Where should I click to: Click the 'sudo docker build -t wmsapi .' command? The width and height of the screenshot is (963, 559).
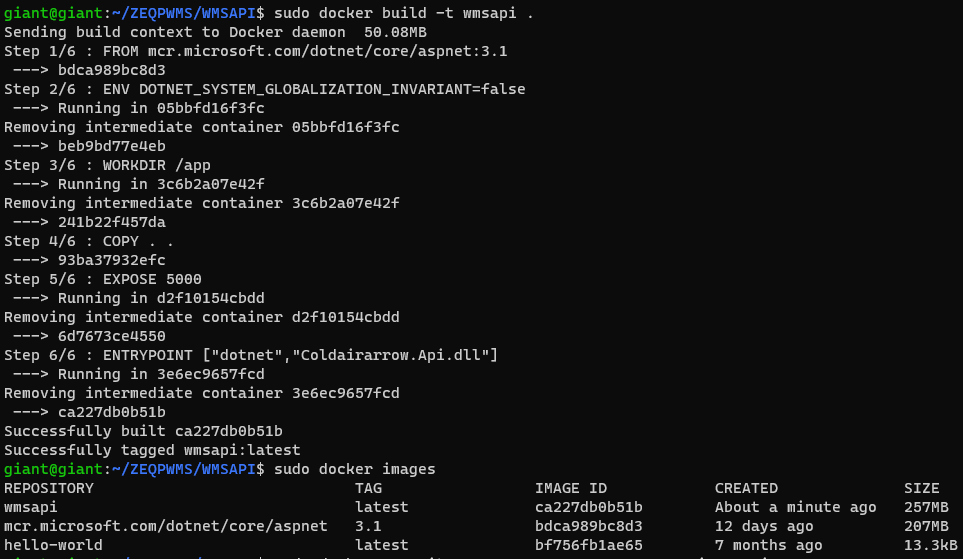tap(404, 13)
